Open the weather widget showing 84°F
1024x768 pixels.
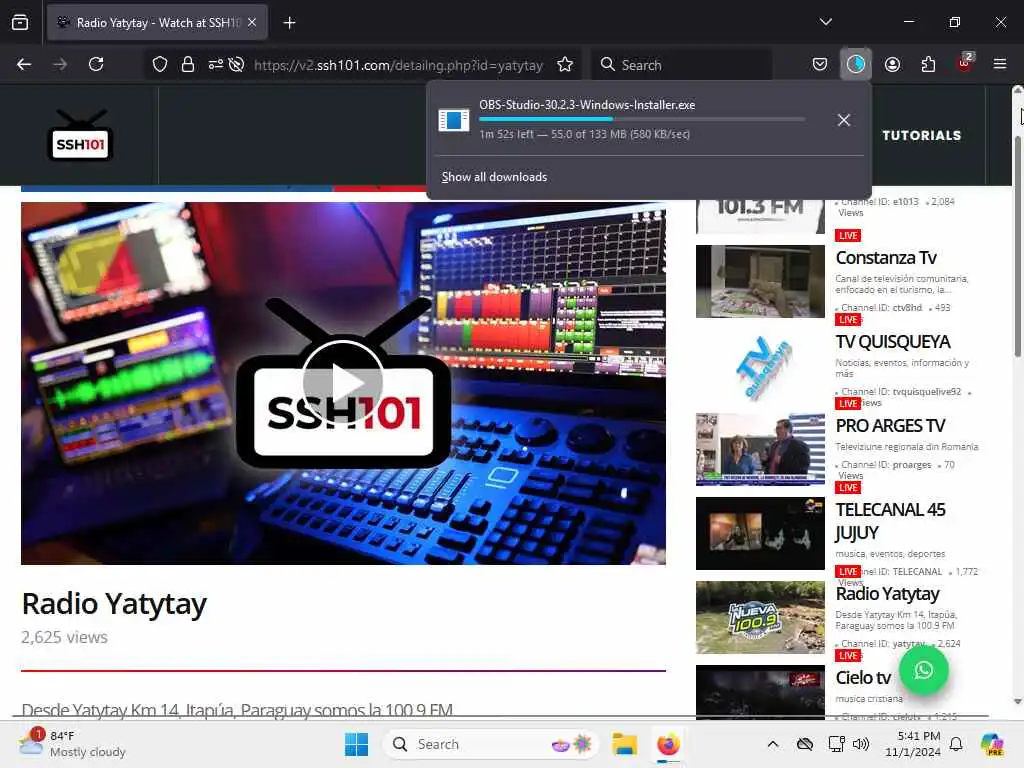(72, 744)
